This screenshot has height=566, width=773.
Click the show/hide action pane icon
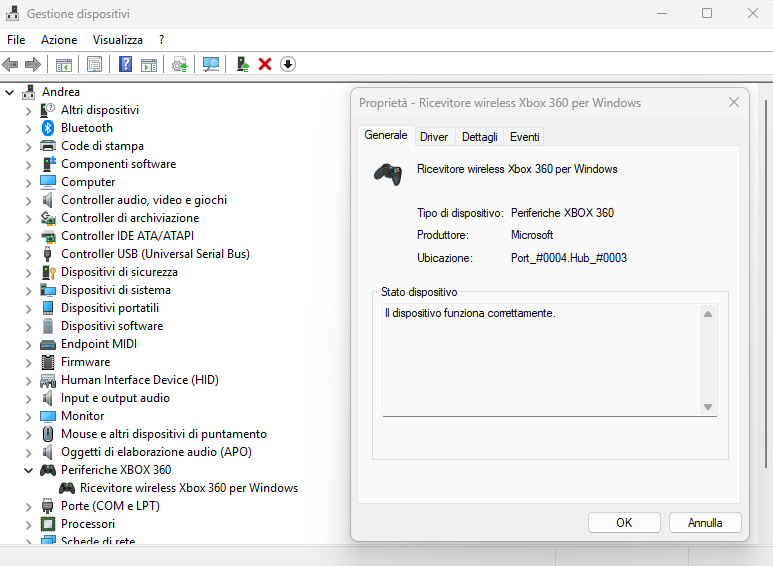(x=149, y=64)
